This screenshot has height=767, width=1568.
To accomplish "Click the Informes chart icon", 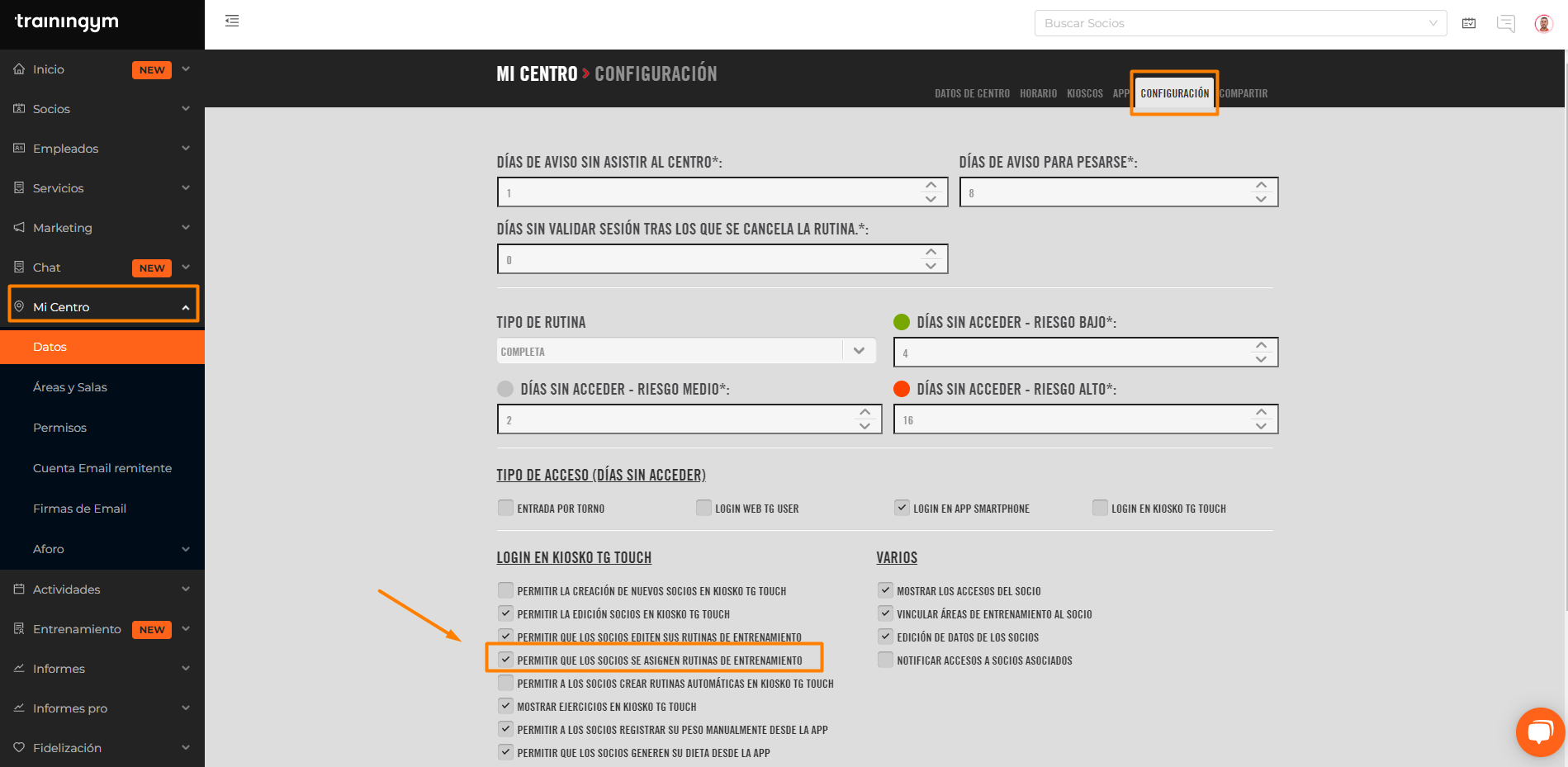I will coord(19,669).
